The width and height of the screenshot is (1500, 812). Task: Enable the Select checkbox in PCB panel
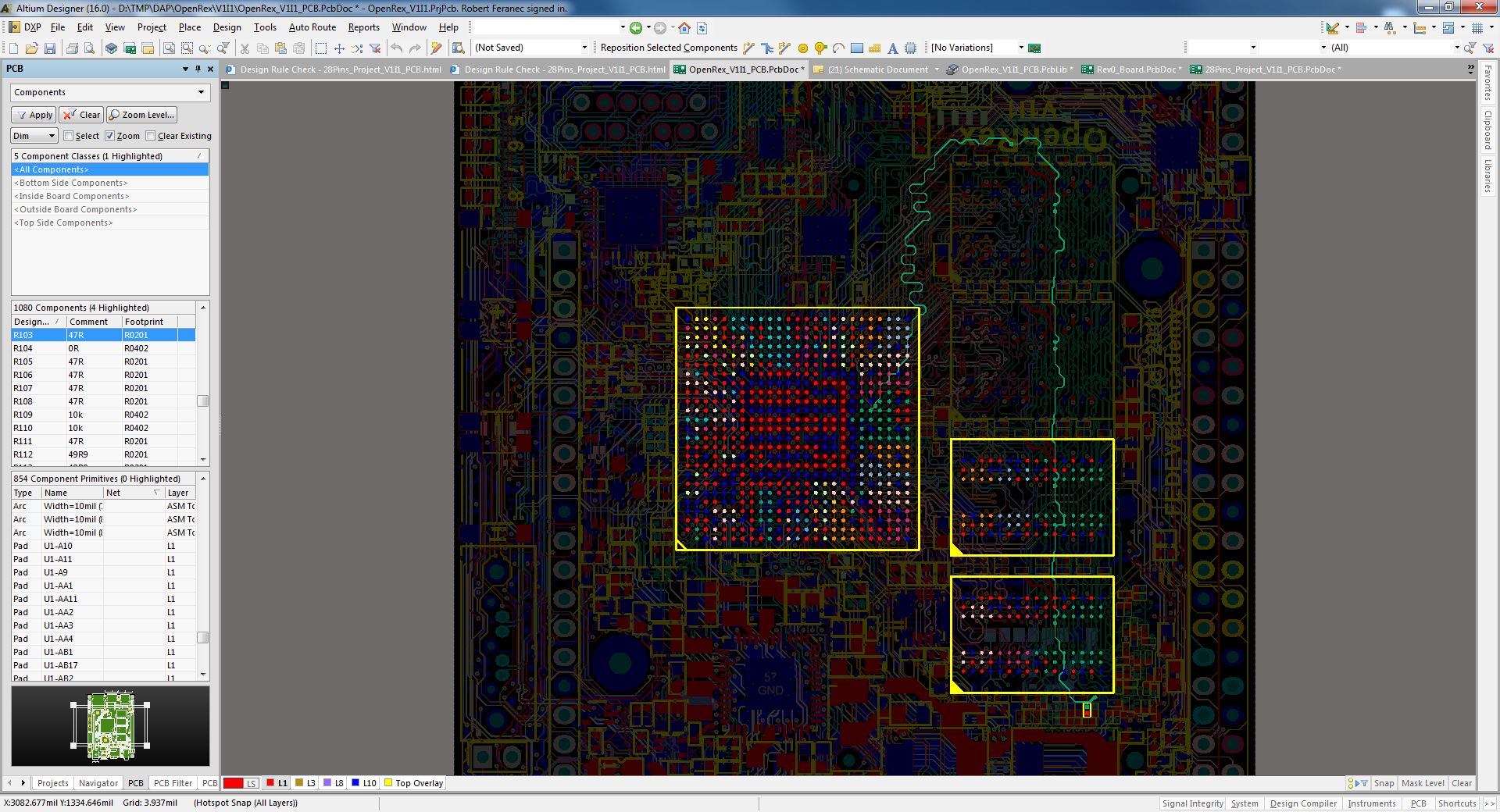click(70, 135)
